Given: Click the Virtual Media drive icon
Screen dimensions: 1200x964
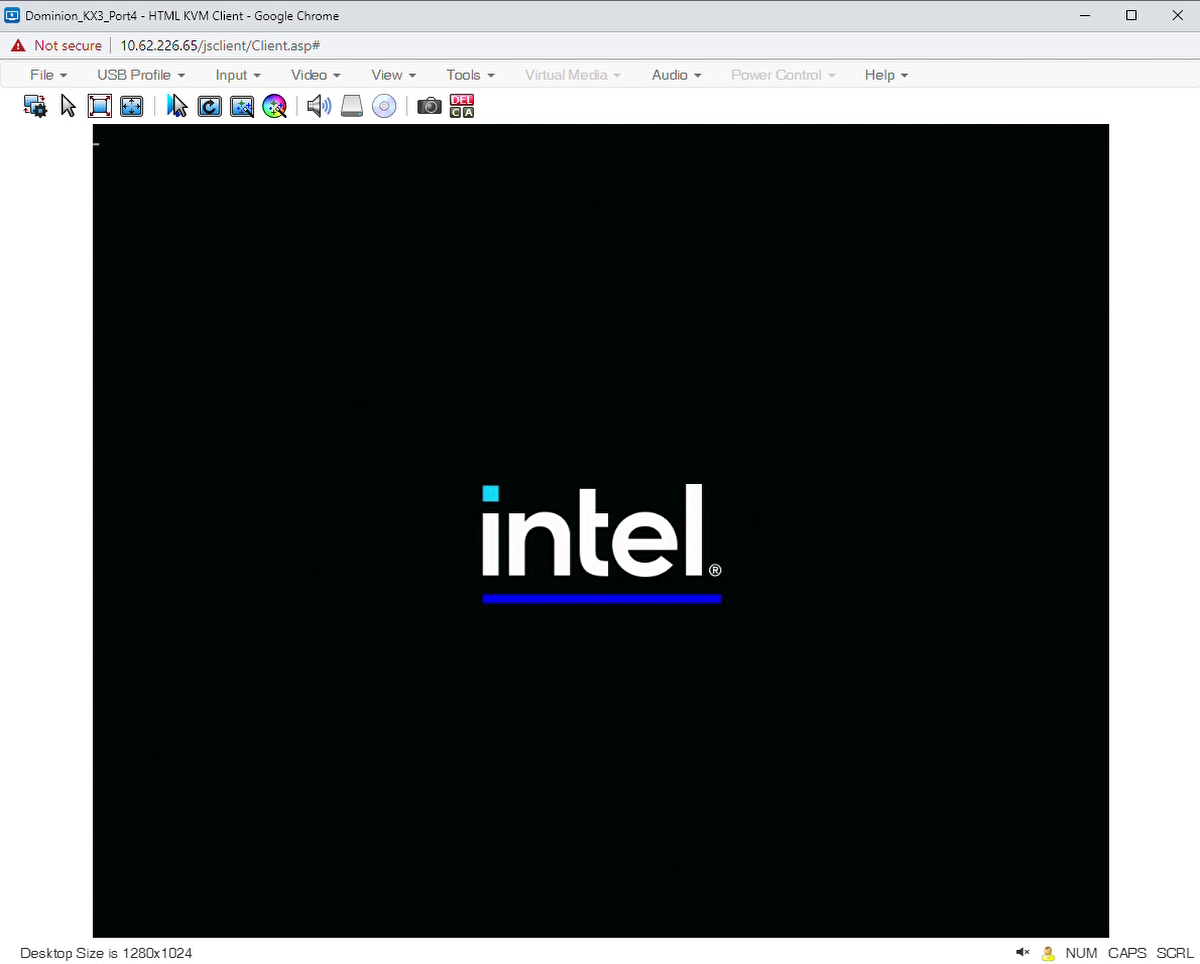Looking at the screenshot, I should pyautogui.click(x=351, y=106).
